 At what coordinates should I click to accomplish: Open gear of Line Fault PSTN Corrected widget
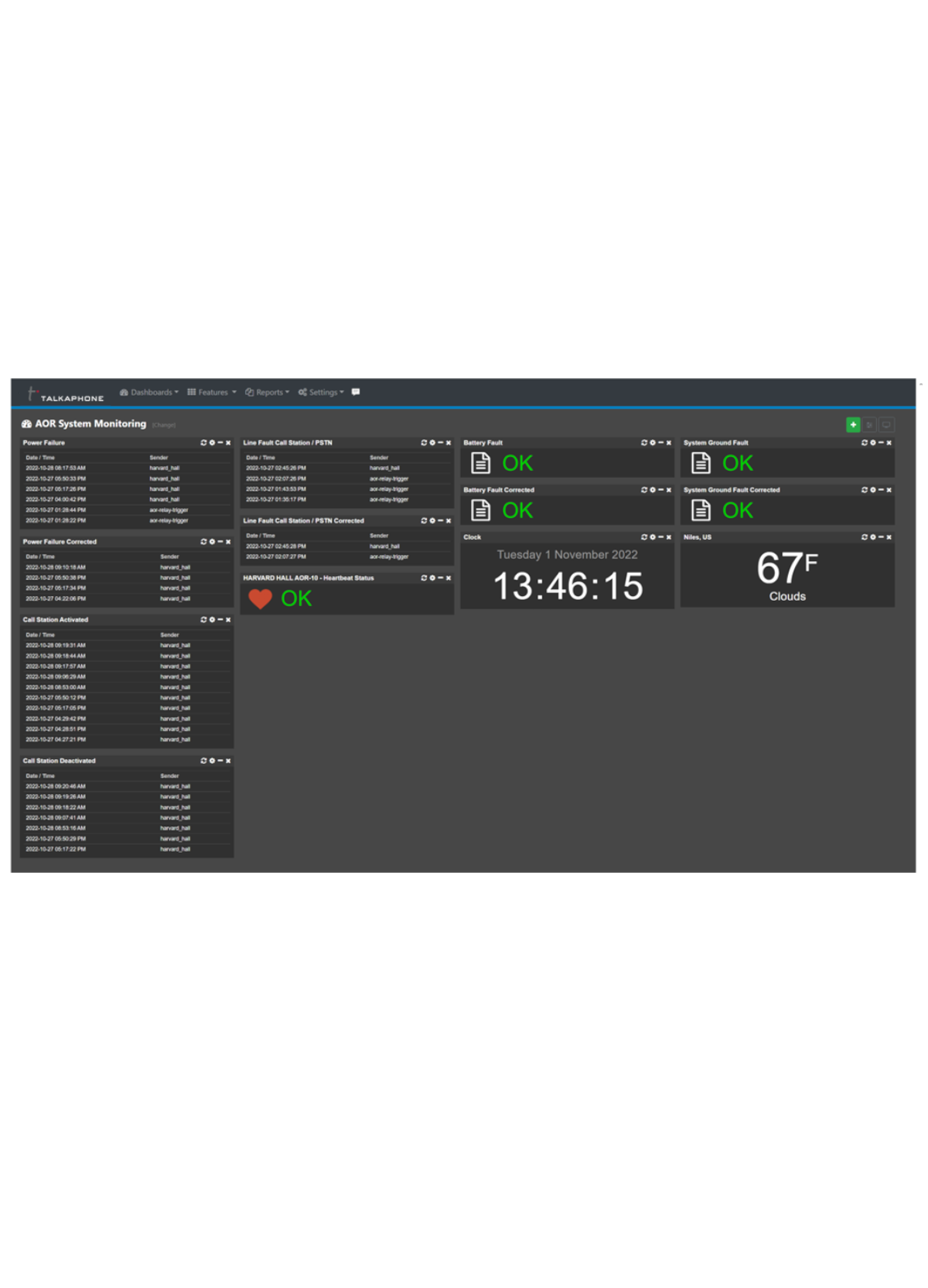(432, 521)
